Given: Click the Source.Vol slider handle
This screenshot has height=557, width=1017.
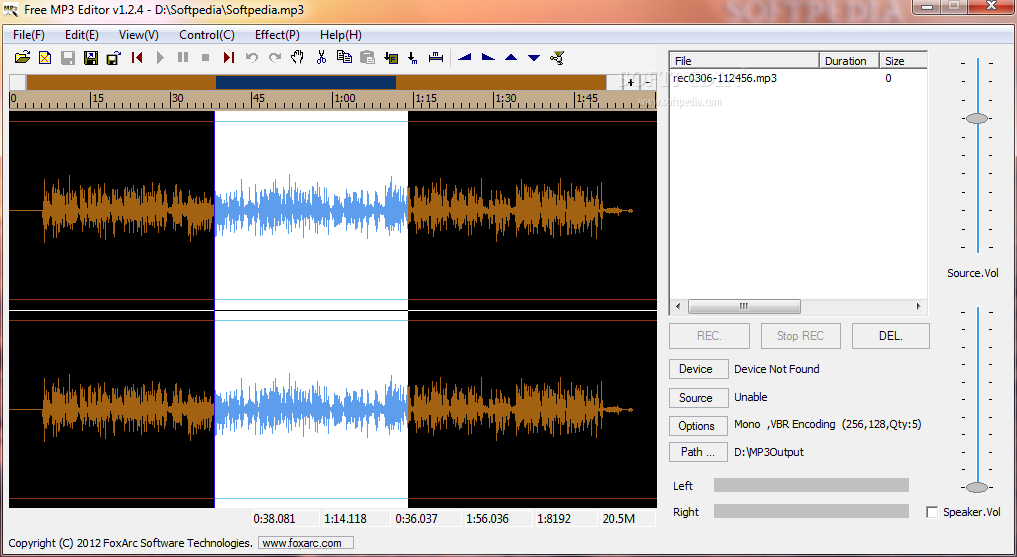Looking at the screenshot, I should point(977,119).
